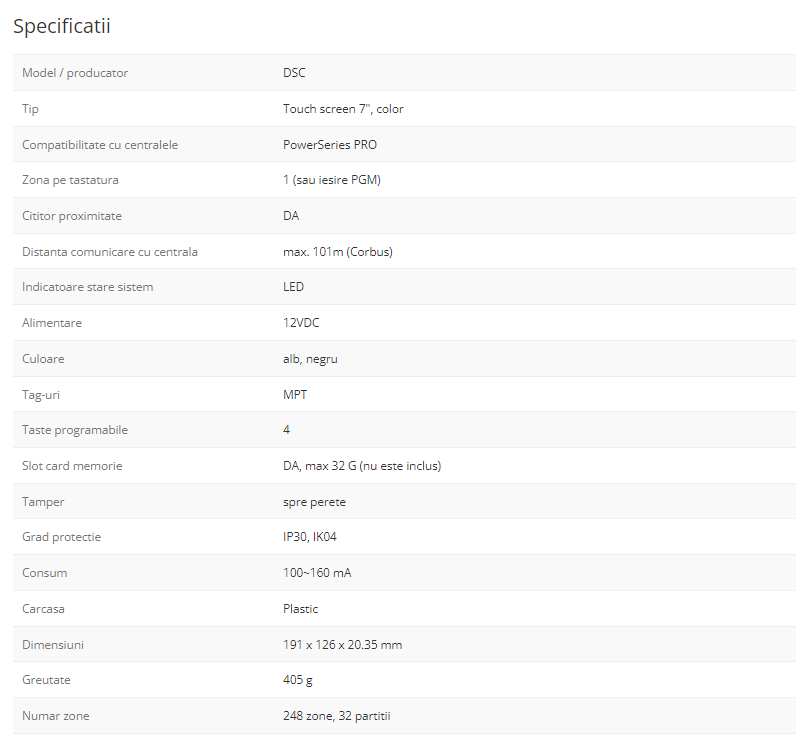
Task: Click the Taste programabile label
Action: tap(75, 430)
